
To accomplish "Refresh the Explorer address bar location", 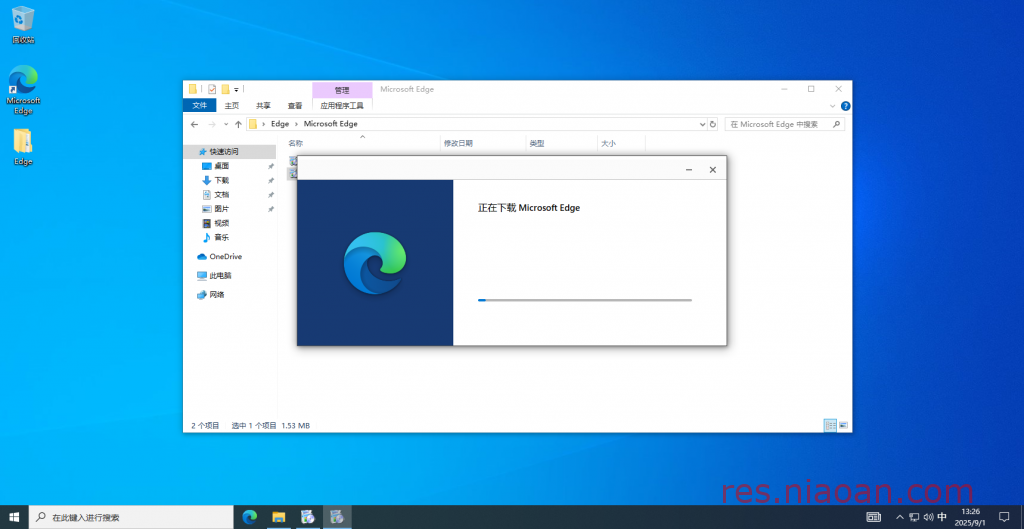I will click(x=712, y=124).
